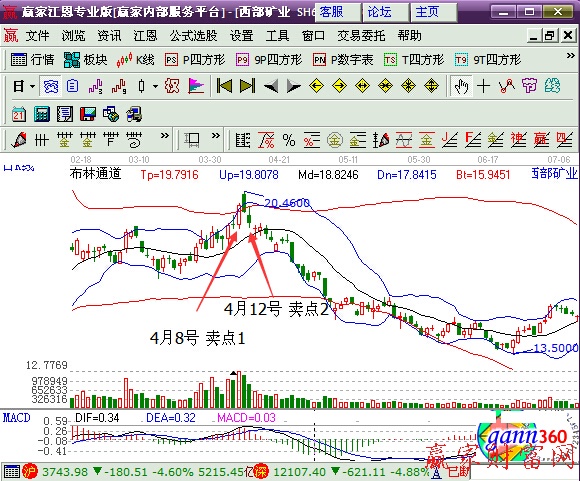Click the red-node line drawing icon

point(506,86)
